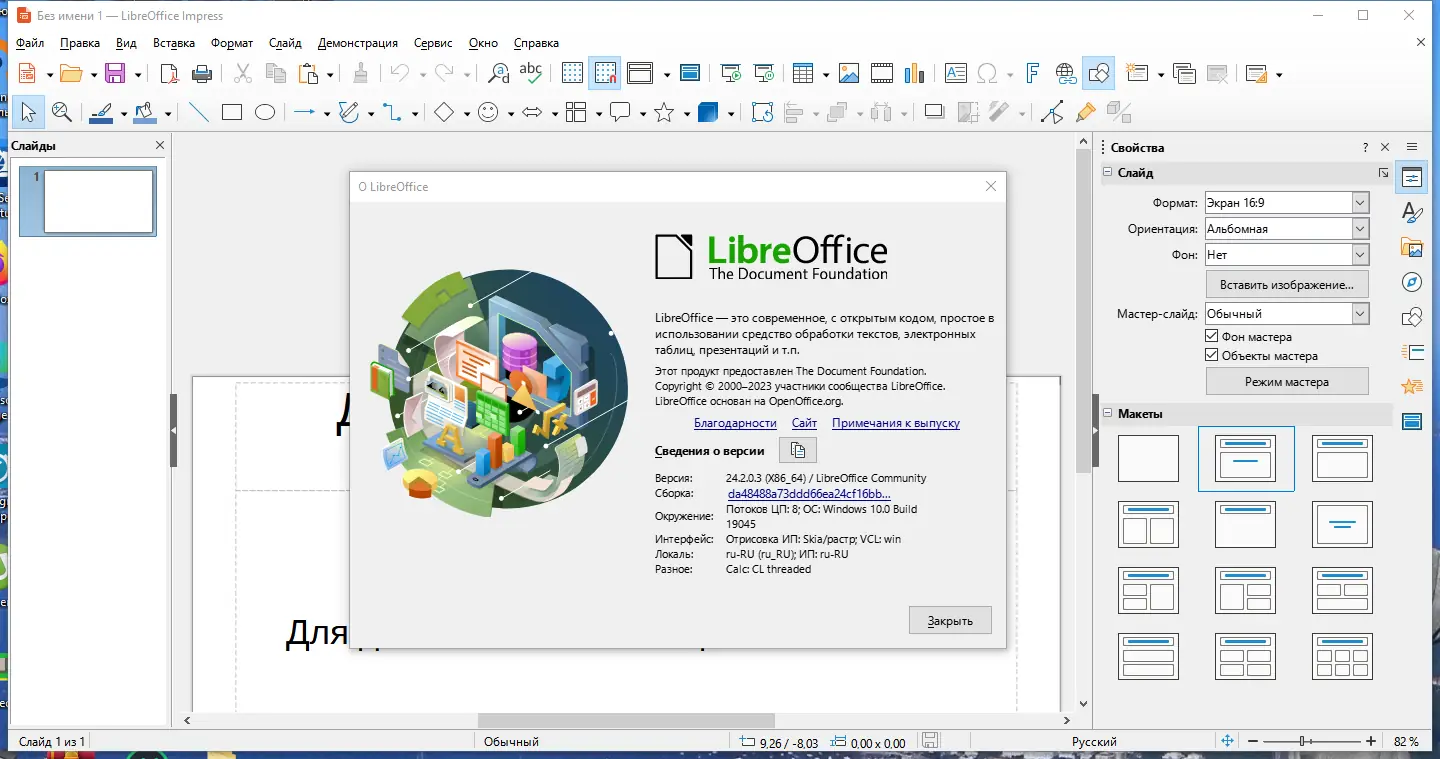Click the smiley Symbol Shapes icon

(x=488, y=113)
